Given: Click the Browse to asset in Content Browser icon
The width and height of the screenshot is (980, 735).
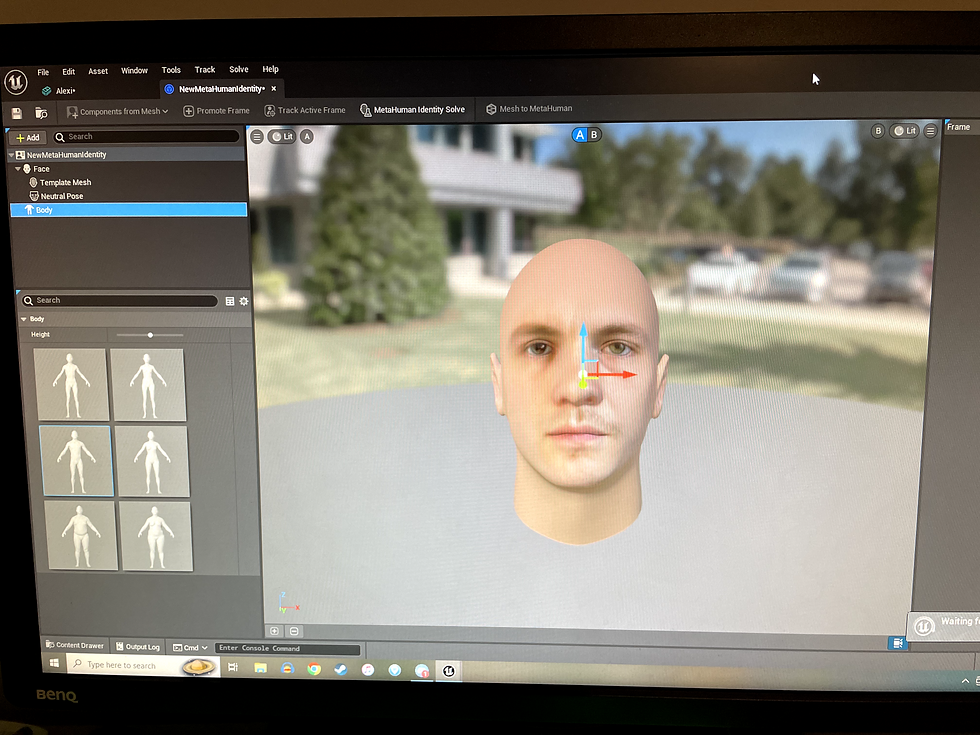Looking at the screenshot, I should (x=41, y=112).
